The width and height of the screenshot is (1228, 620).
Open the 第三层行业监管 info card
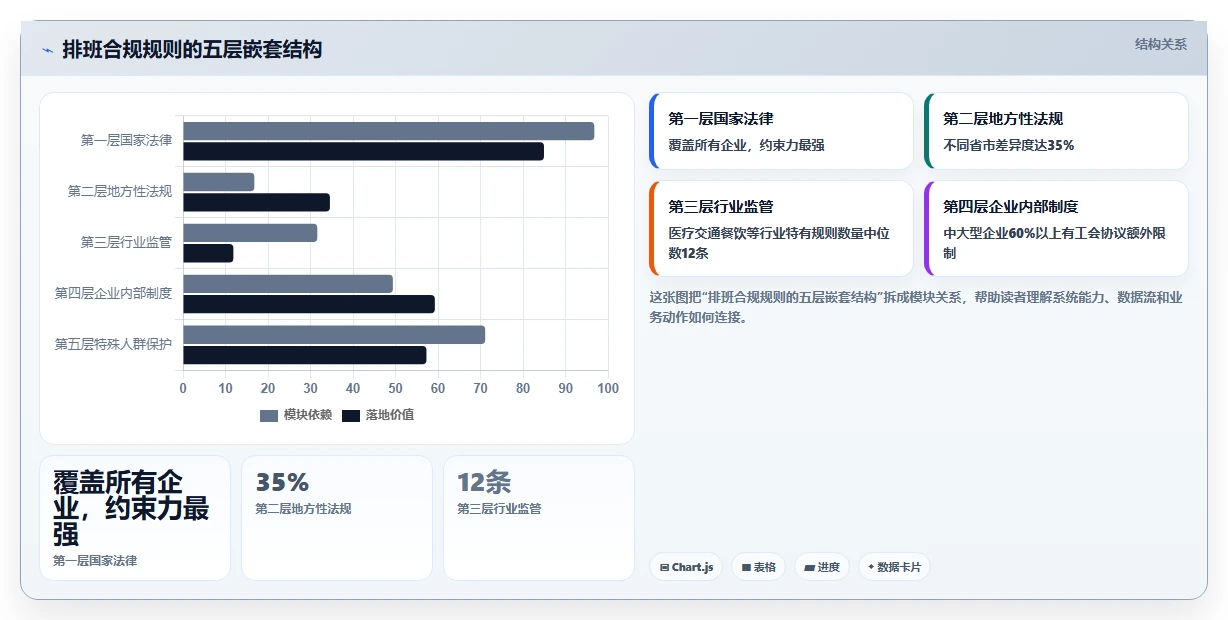(781, 228)
